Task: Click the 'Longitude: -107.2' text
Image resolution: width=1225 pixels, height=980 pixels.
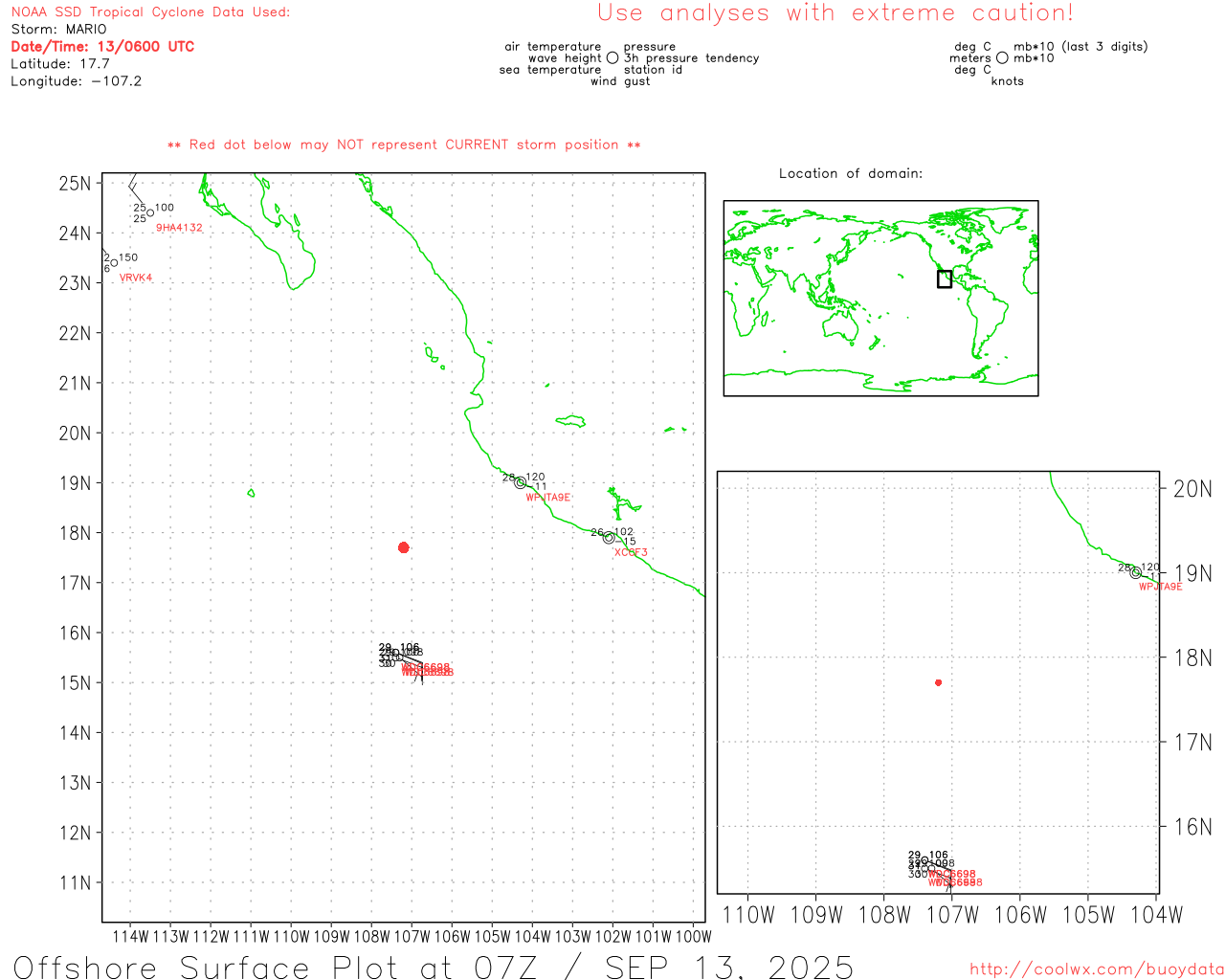Action: (77, 81)
